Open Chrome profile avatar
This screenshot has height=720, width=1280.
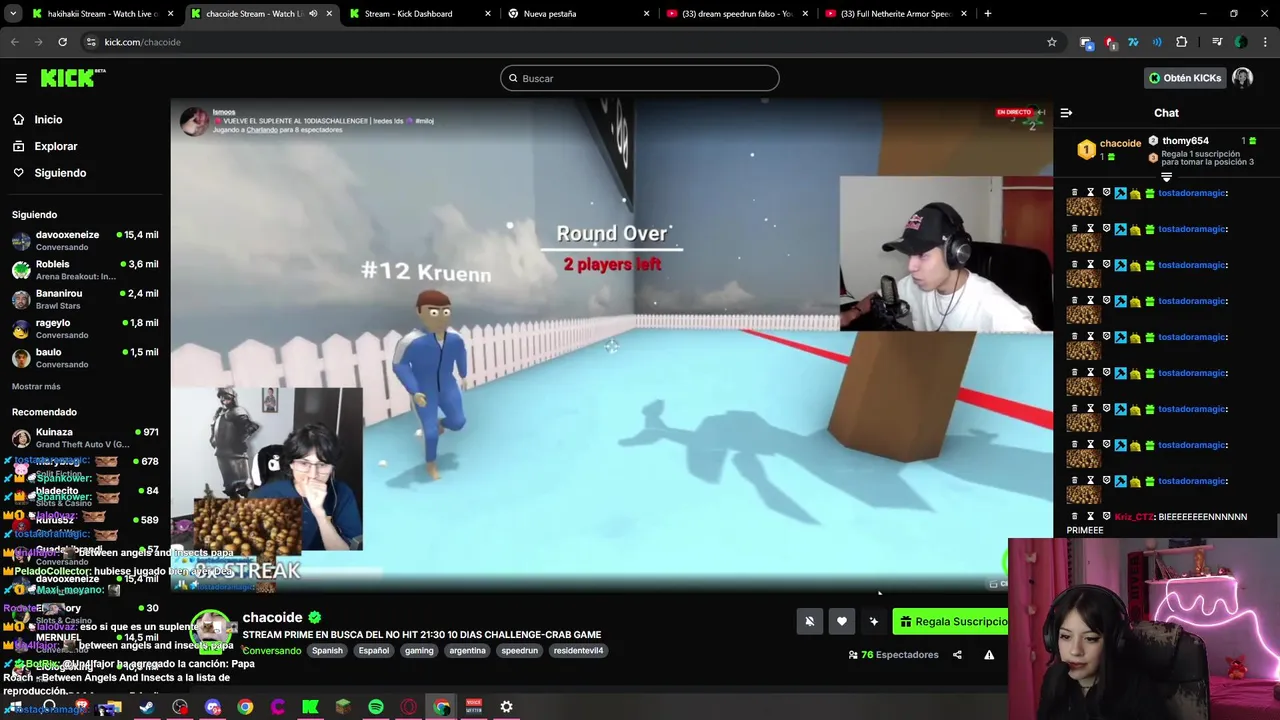click(1241, 42)
